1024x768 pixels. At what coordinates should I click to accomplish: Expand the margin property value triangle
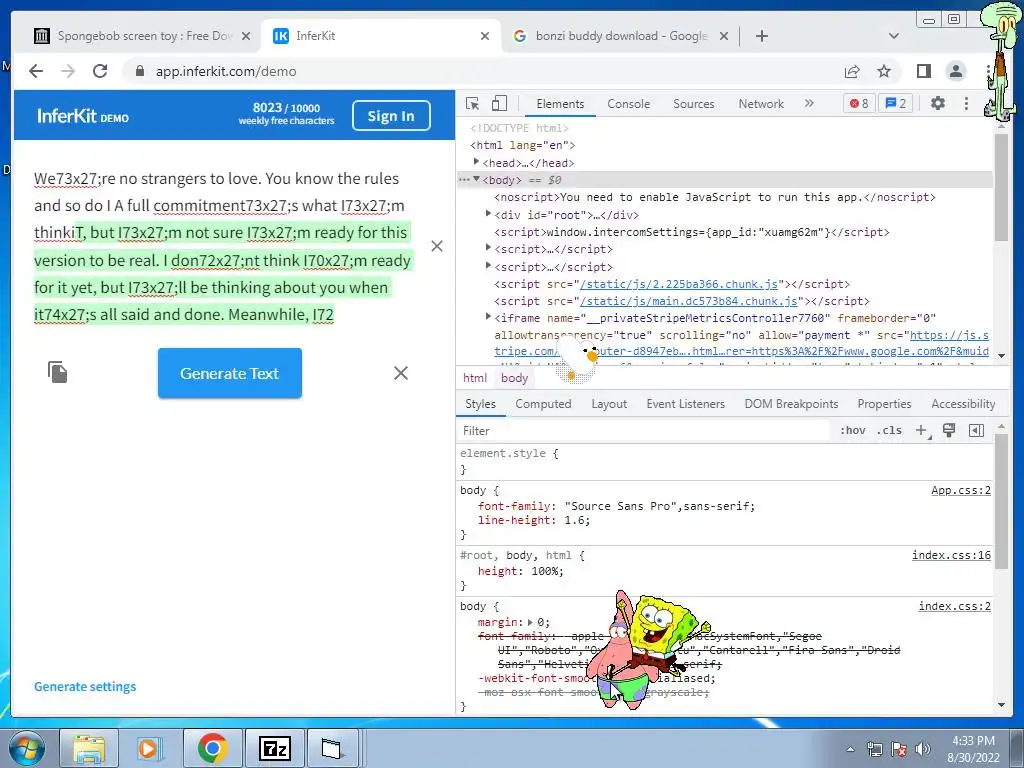coord(530,622)
